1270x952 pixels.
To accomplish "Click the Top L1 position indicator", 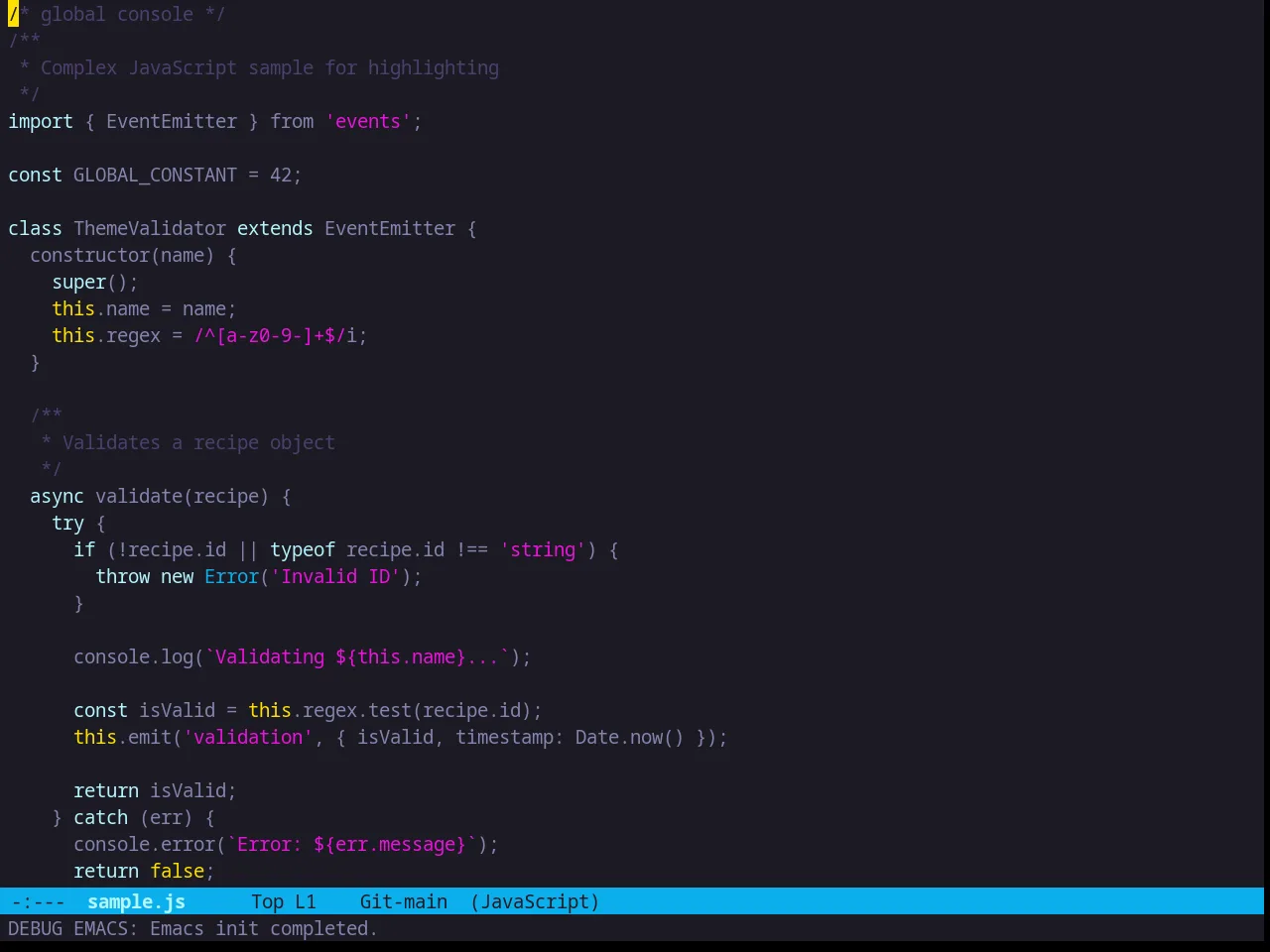I will click(x=283, y=901).
